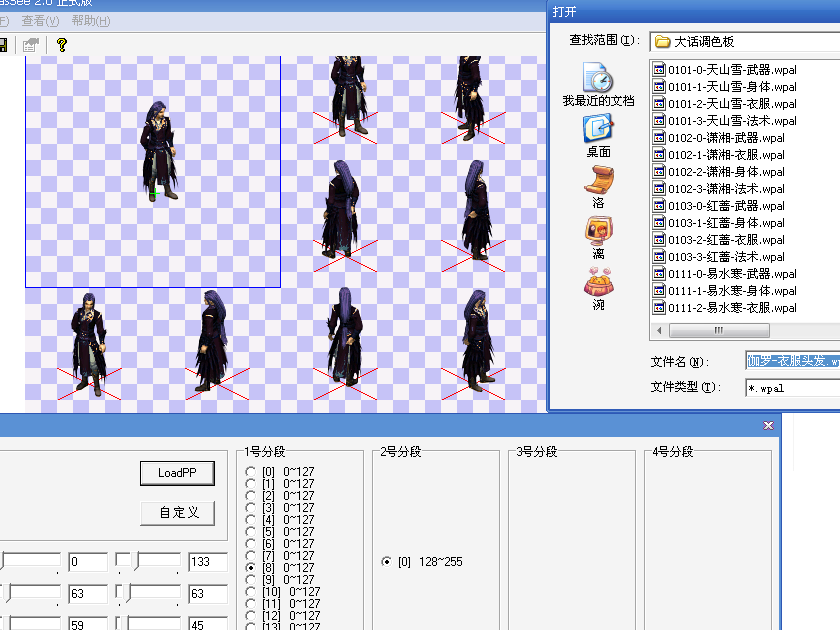840x630 pixels.
Task: Click the 文件名 input field
Action: point(793,361)
